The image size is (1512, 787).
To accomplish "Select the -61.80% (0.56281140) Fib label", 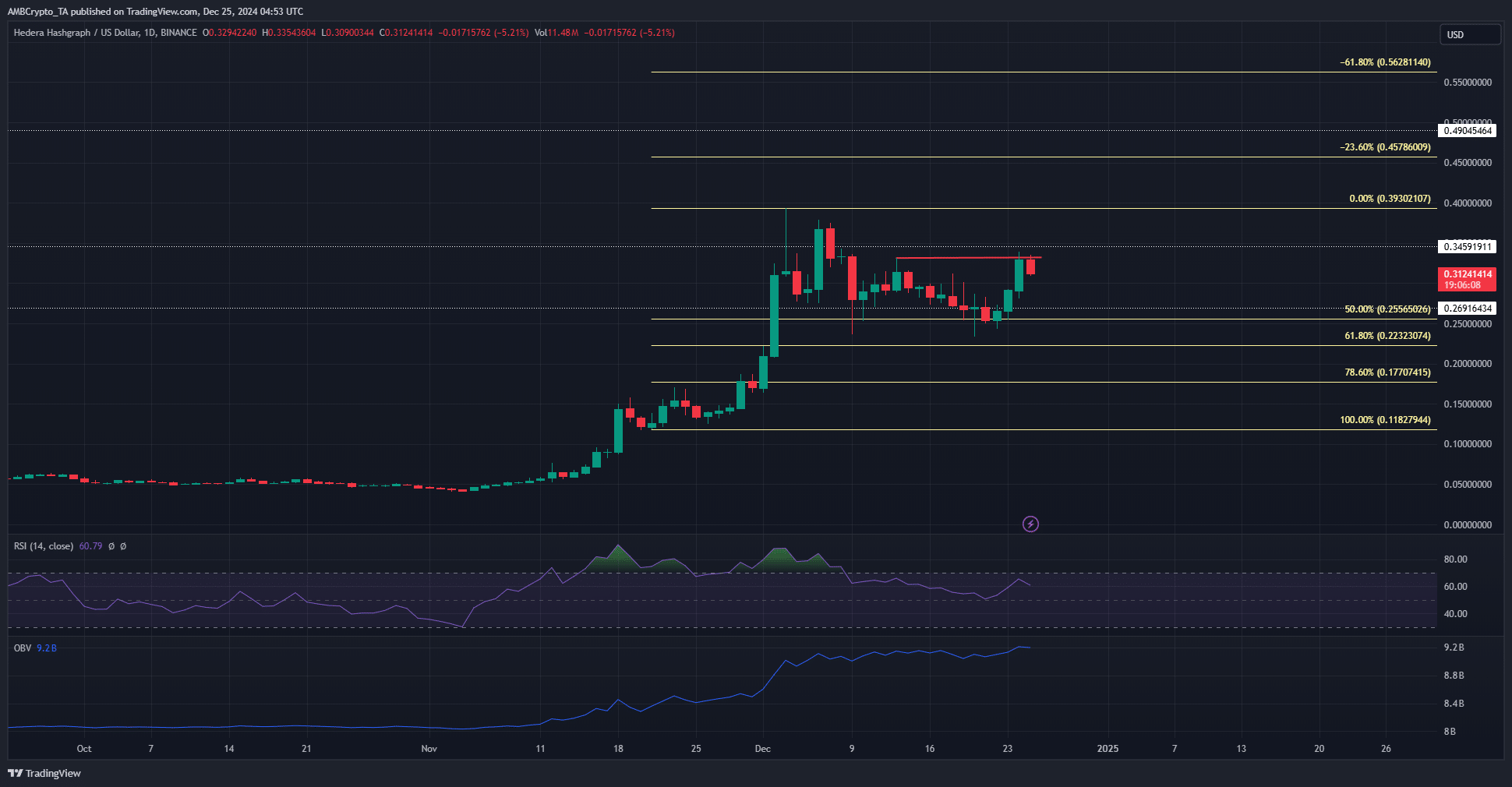I will 1385,62.
